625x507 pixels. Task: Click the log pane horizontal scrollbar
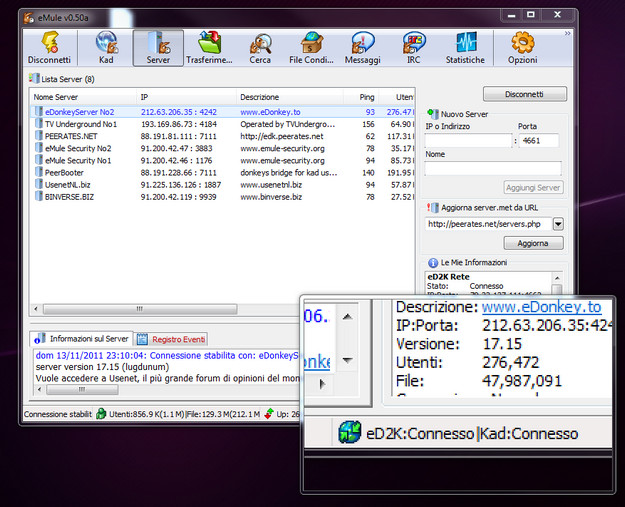point(82,389)
